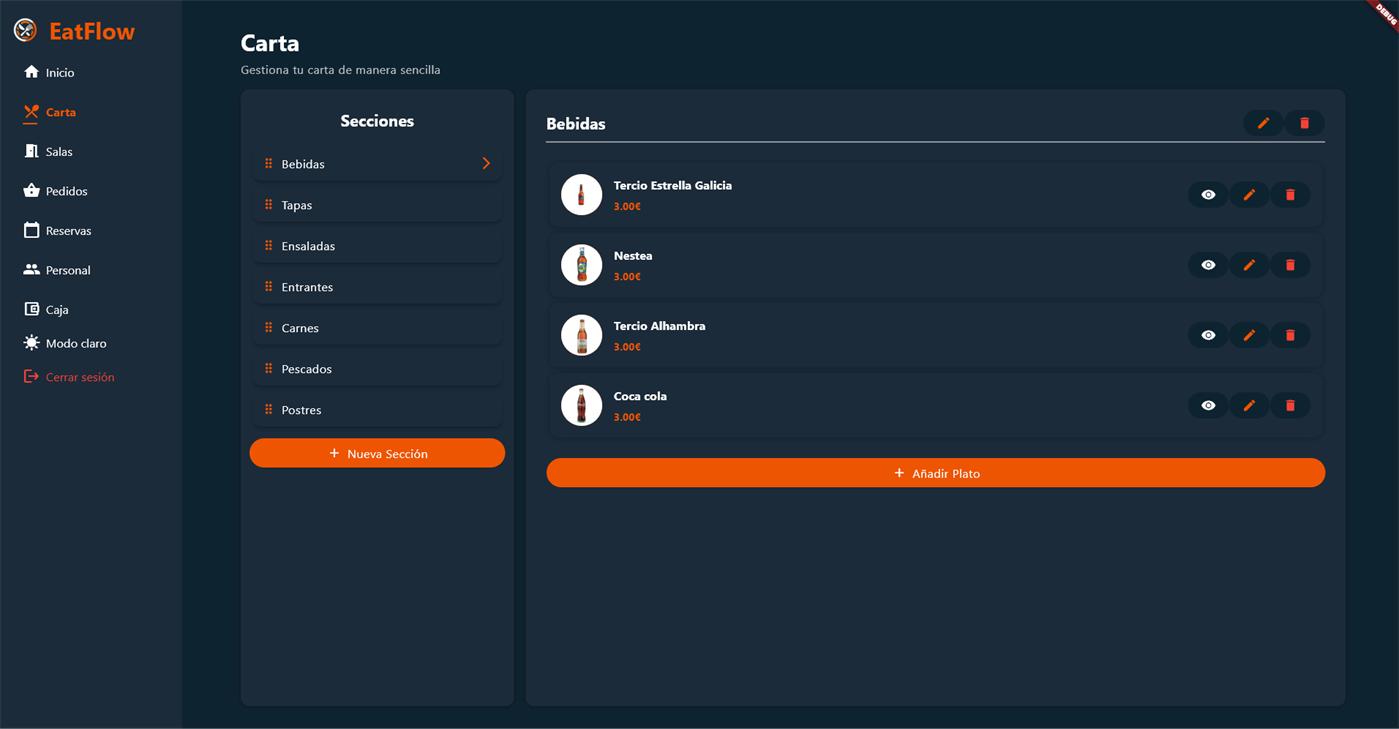Image resolution: width=1399 pixels, height=729 pixels.
Task: Edit the Nestea item
Action: (1249, 265)
